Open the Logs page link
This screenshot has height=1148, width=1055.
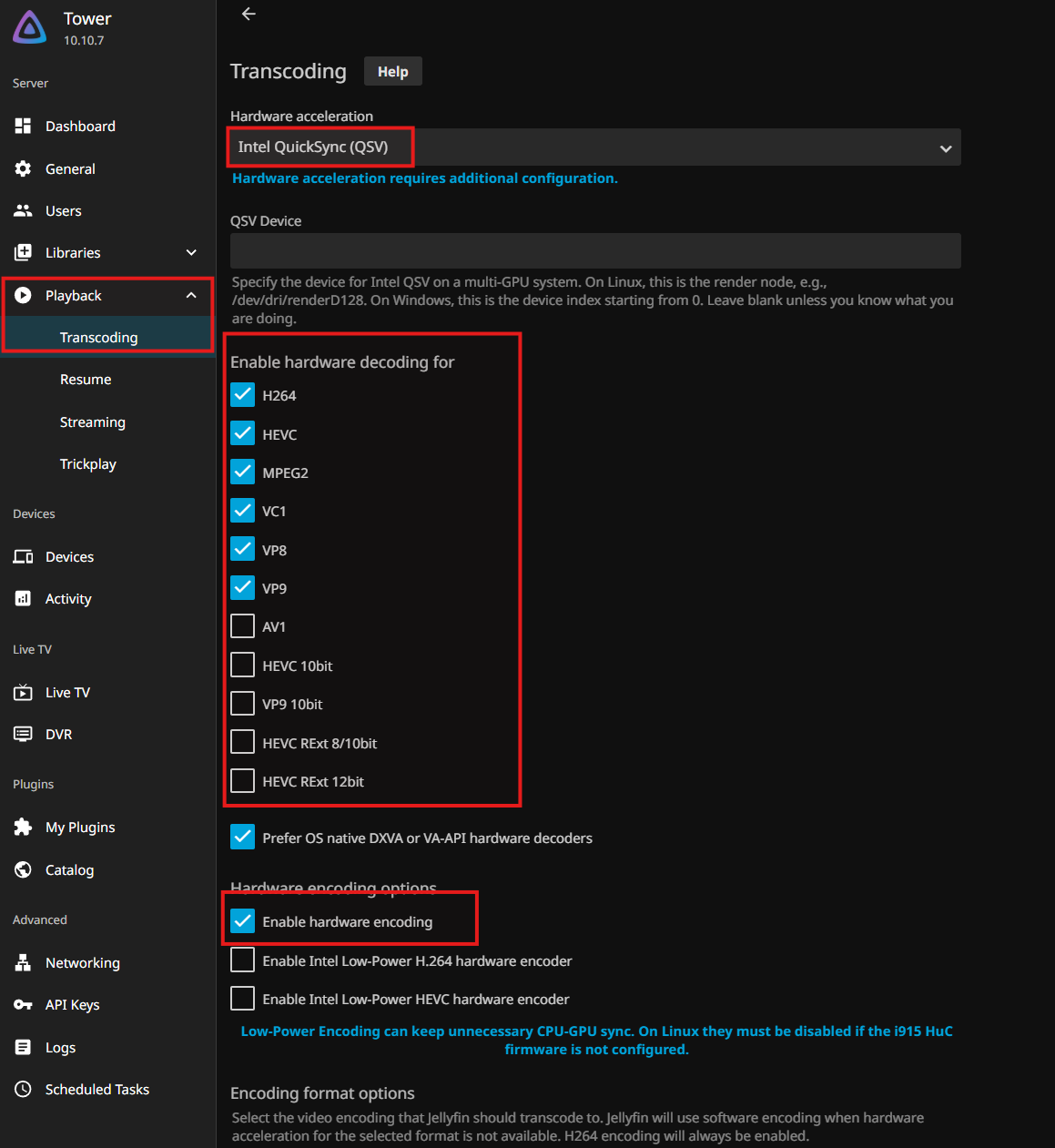(60, 1048)
